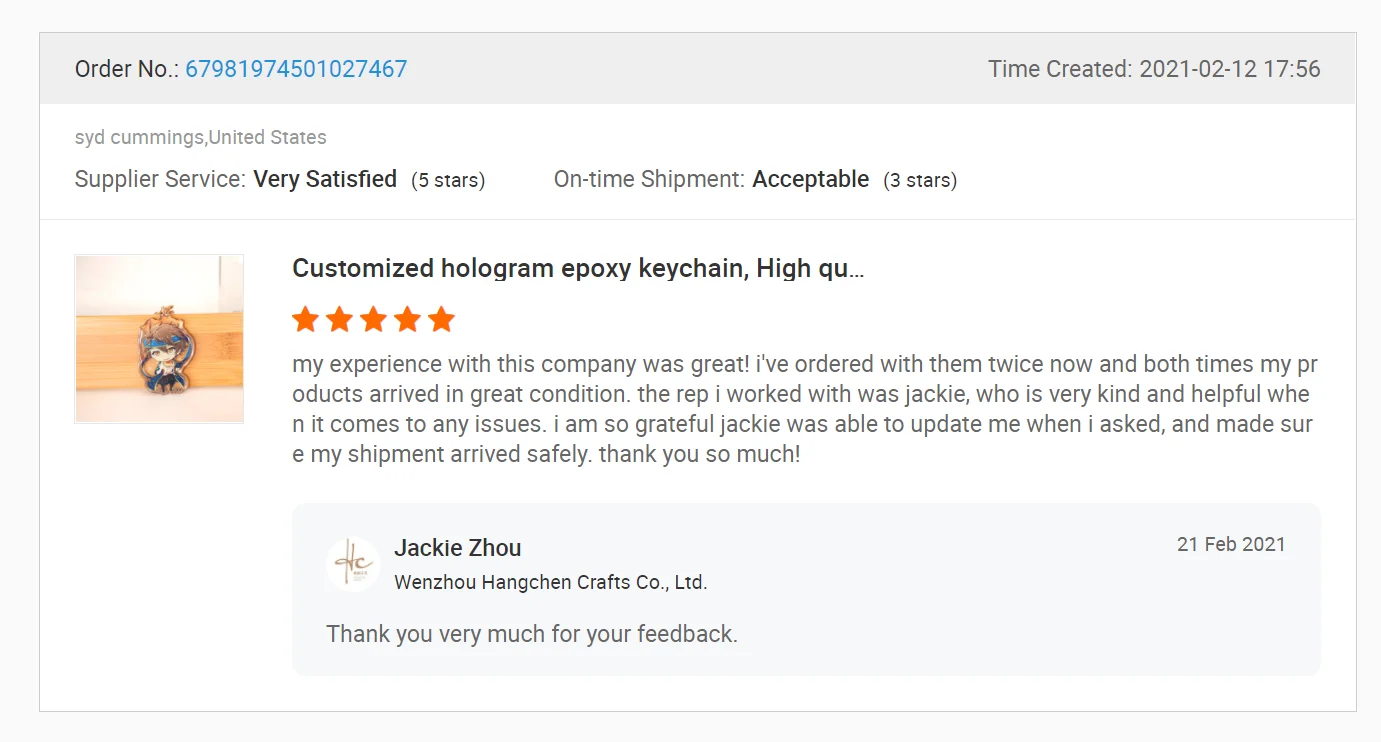Click the fifth orange rating star
Screen dimensions: 1381x742
(x=441, y=320)
